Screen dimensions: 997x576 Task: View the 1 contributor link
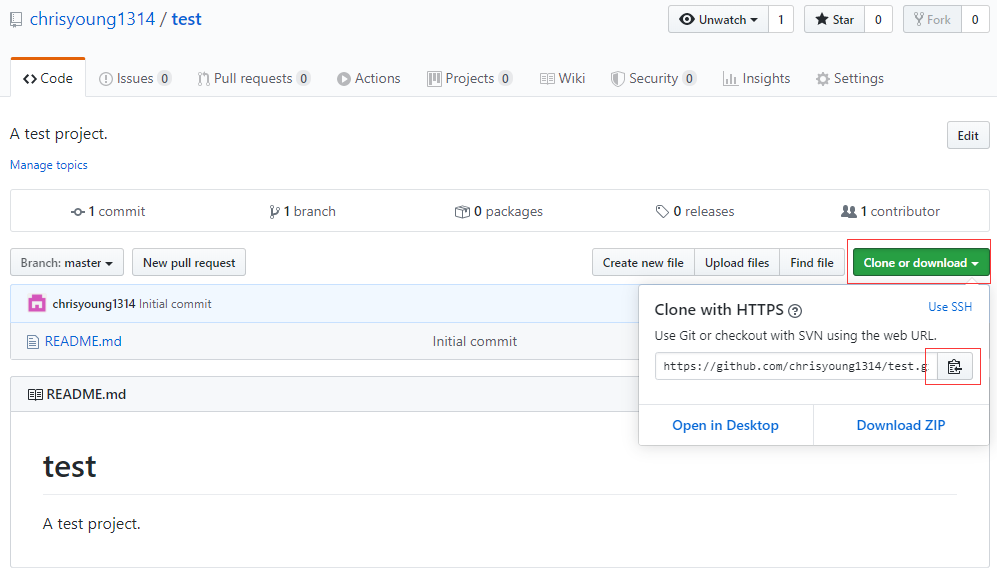[890, 211]
